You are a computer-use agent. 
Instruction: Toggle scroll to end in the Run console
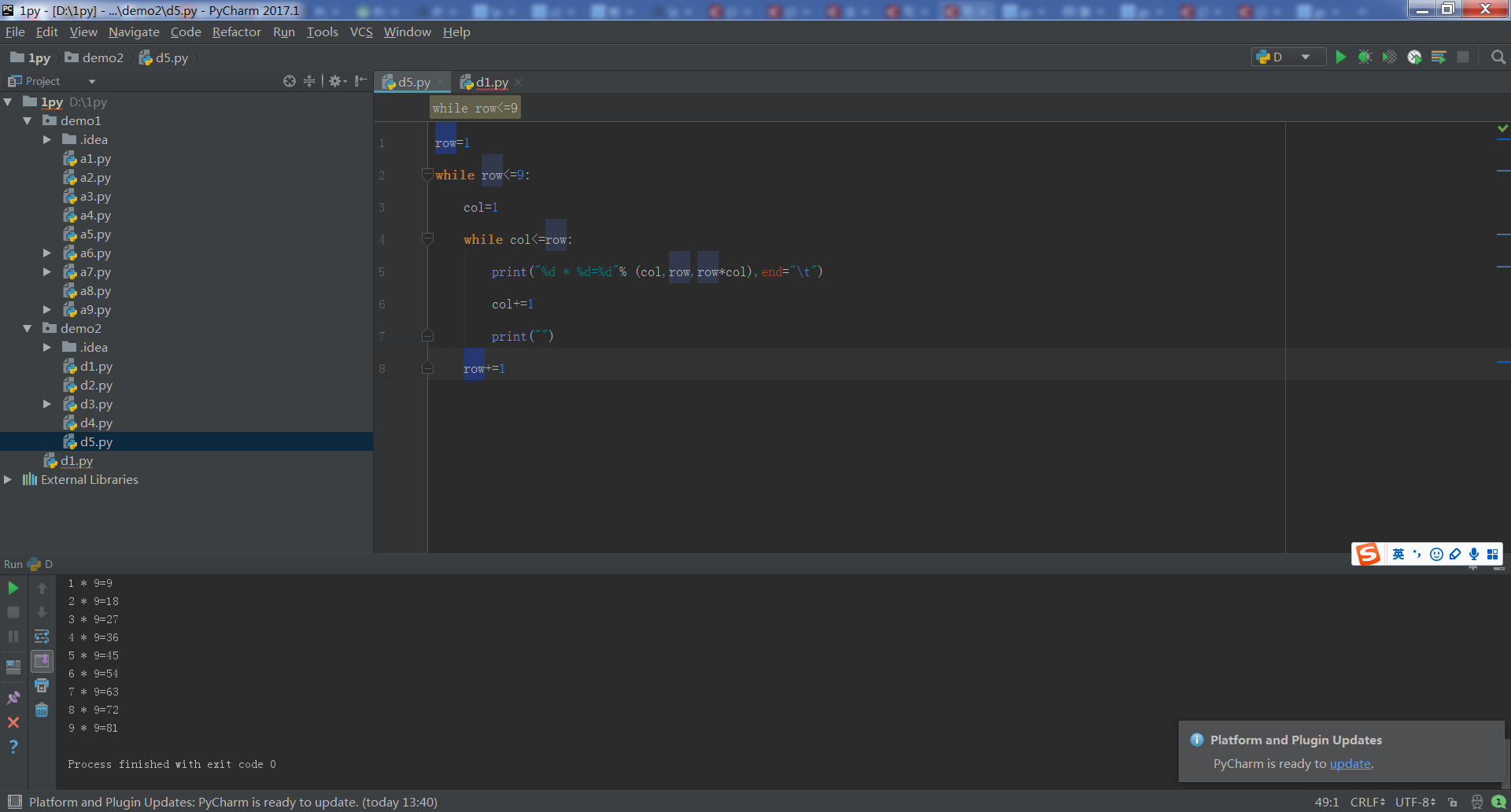[x=42, y=661]
